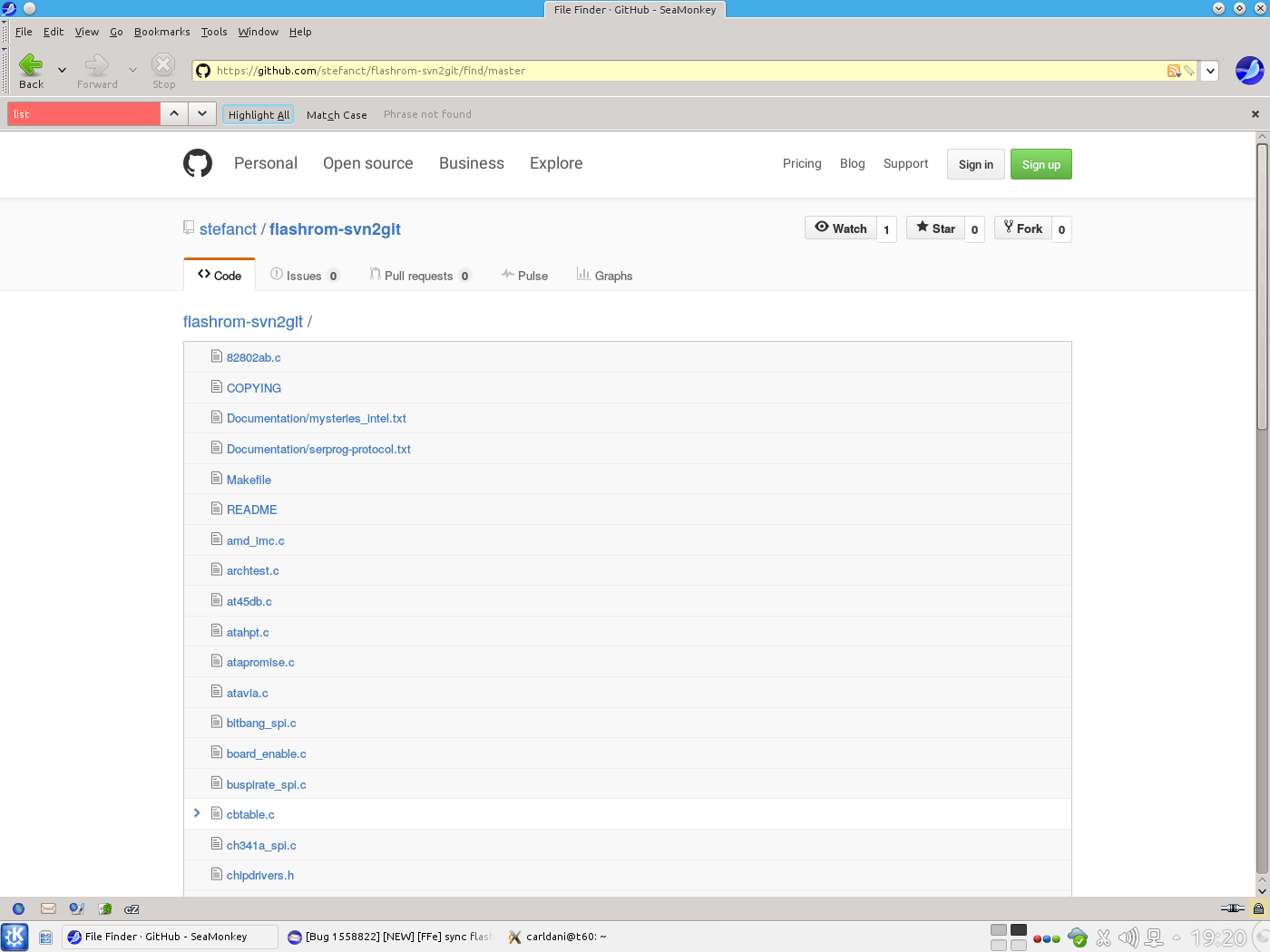The height and width of the screenshot is (952, 1270).
Task: Expand hidden system tray icons arrow
Action: click(1177, 937)
